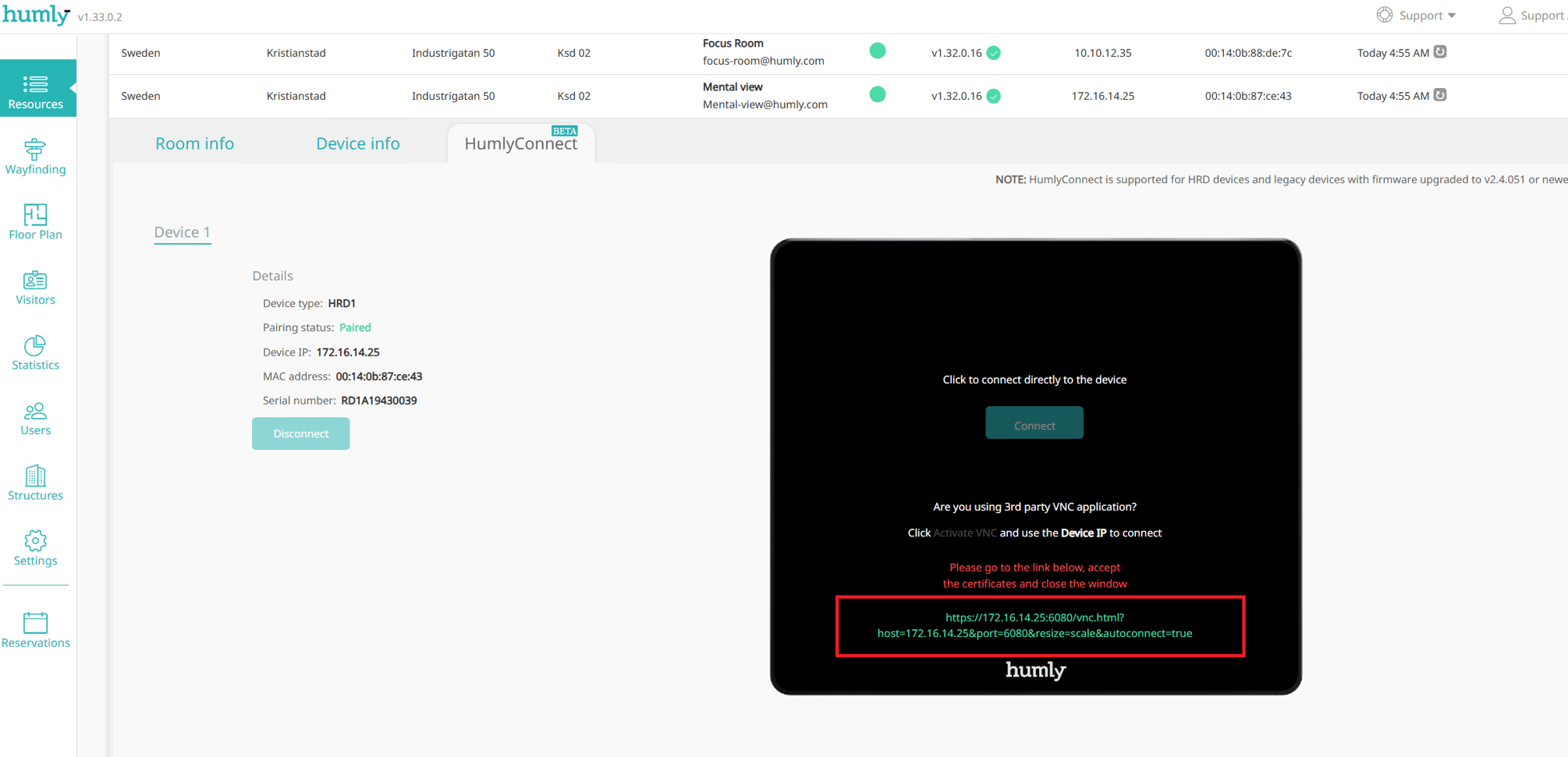Select the HumlyConnect tab
The height and width of the screenshot is (757, 1568).
[521, 143]
